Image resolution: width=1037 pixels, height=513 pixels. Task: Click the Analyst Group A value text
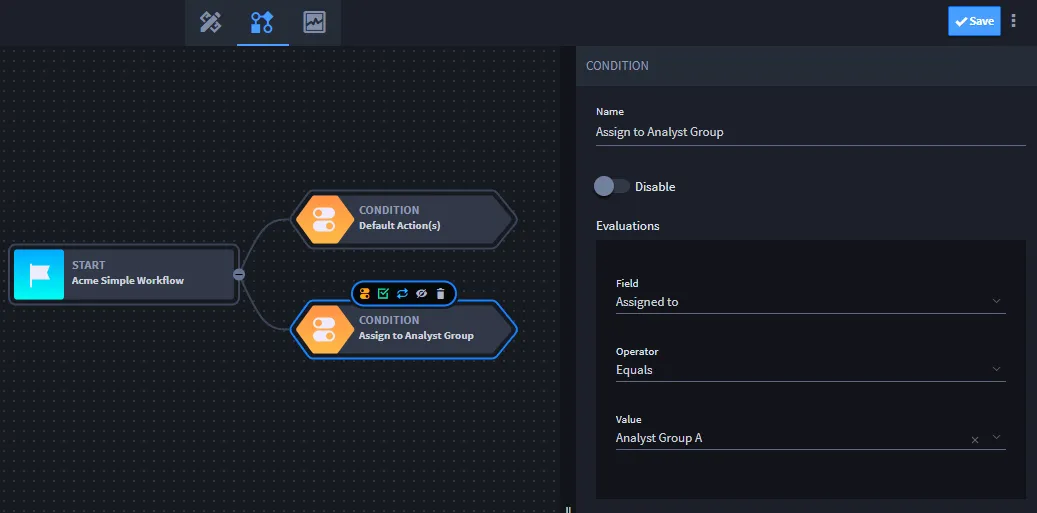[x=659, y=438]
